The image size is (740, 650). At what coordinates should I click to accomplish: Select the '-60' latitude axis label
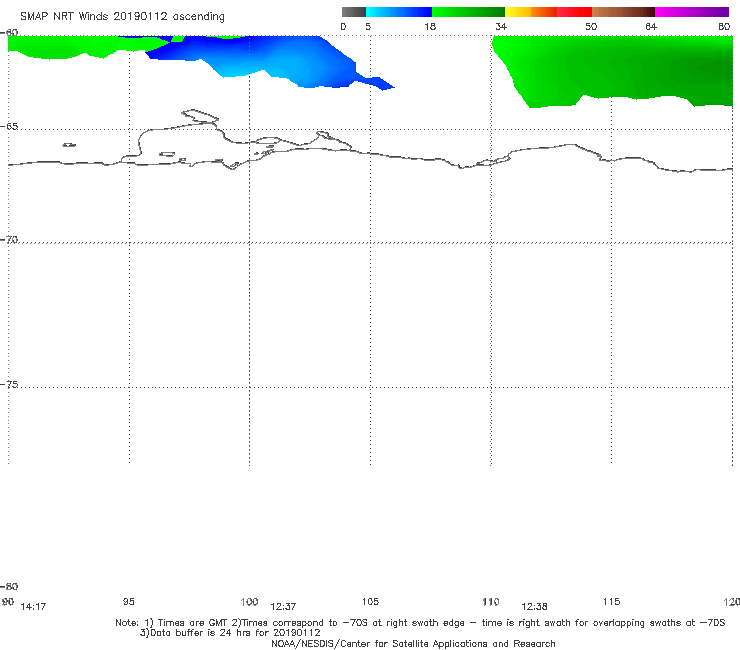tap(9, 32)
